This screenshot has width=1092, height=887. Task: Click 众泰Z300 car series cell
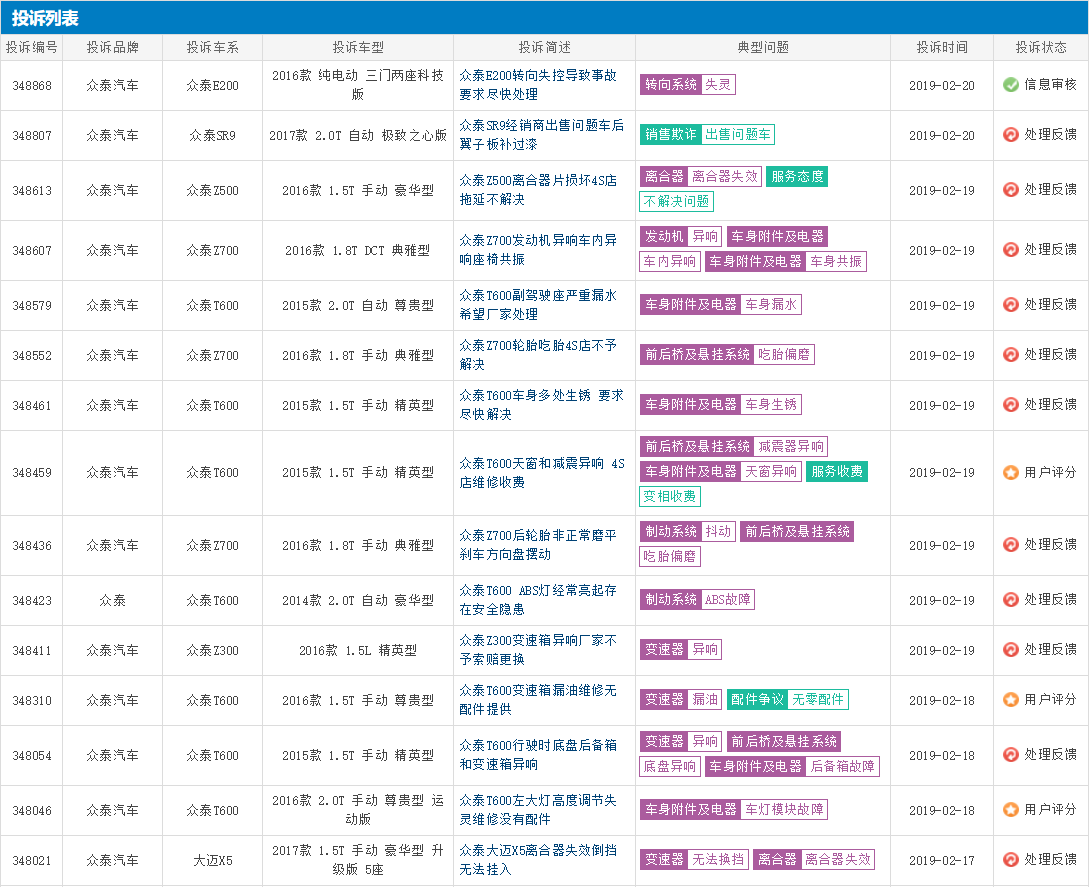212,651
